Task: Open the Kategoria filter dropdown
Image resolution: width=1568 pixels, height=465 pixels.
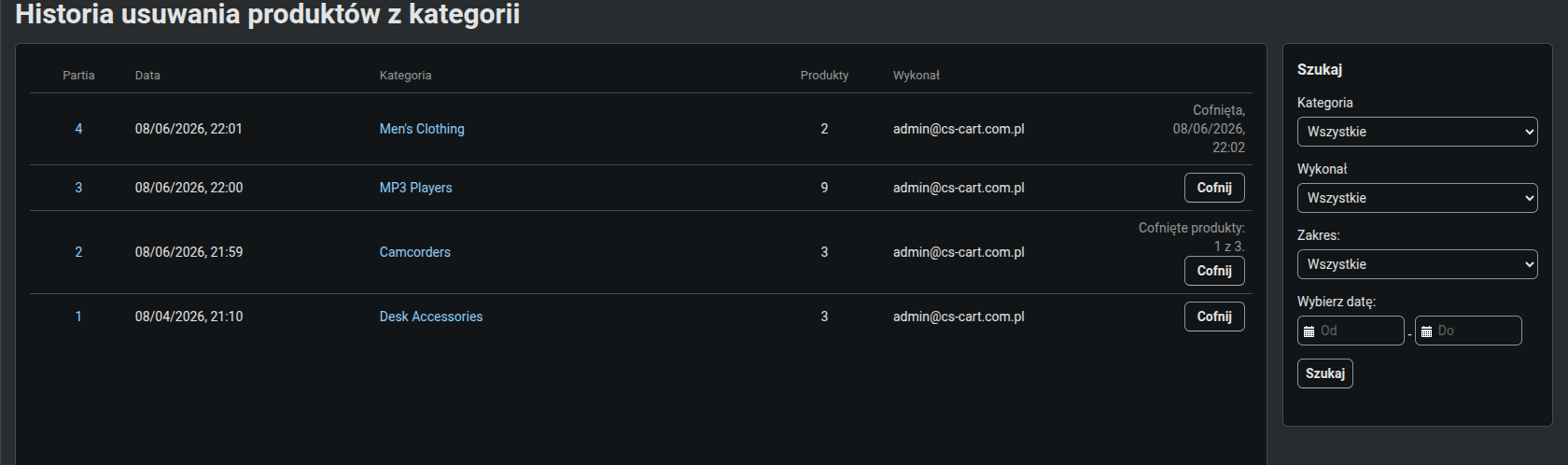Action: [x=1417, y=132]
